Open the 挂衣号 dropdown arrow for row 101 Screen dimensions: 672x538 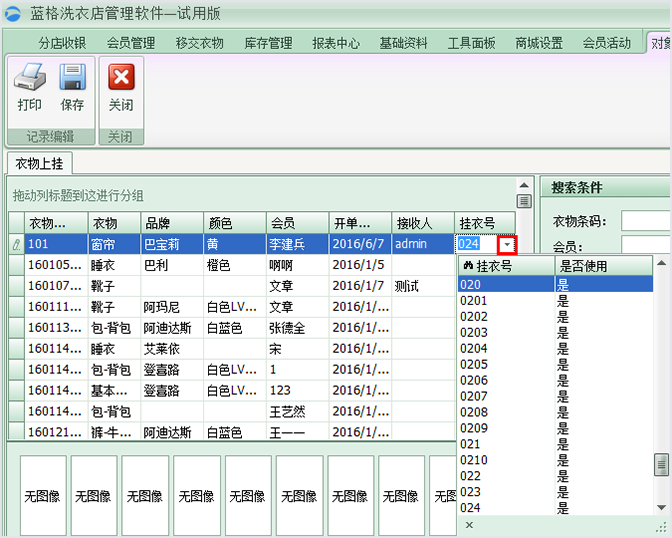[x=507, y=245]
